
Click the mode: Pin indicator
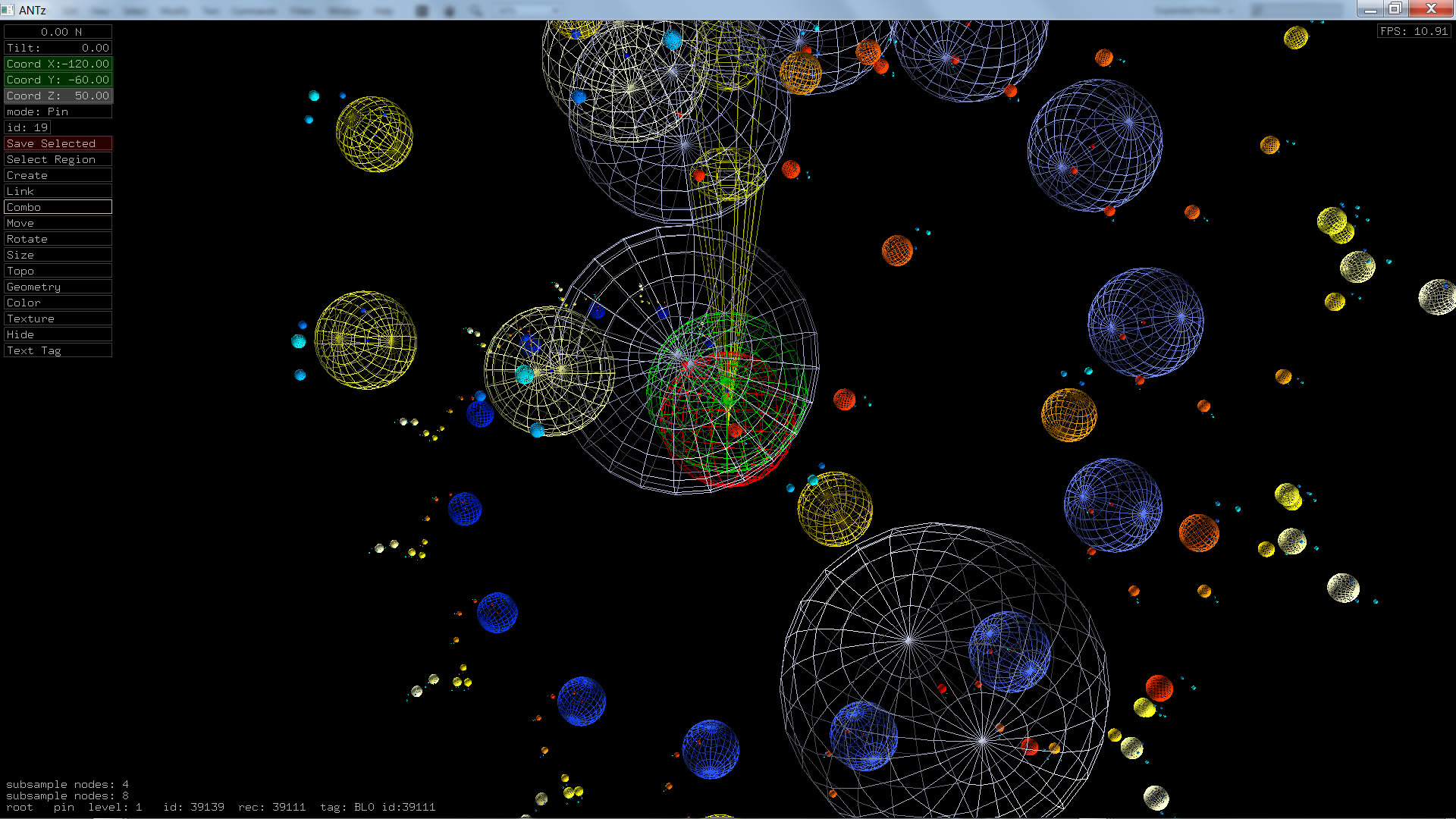pos(58,111)
